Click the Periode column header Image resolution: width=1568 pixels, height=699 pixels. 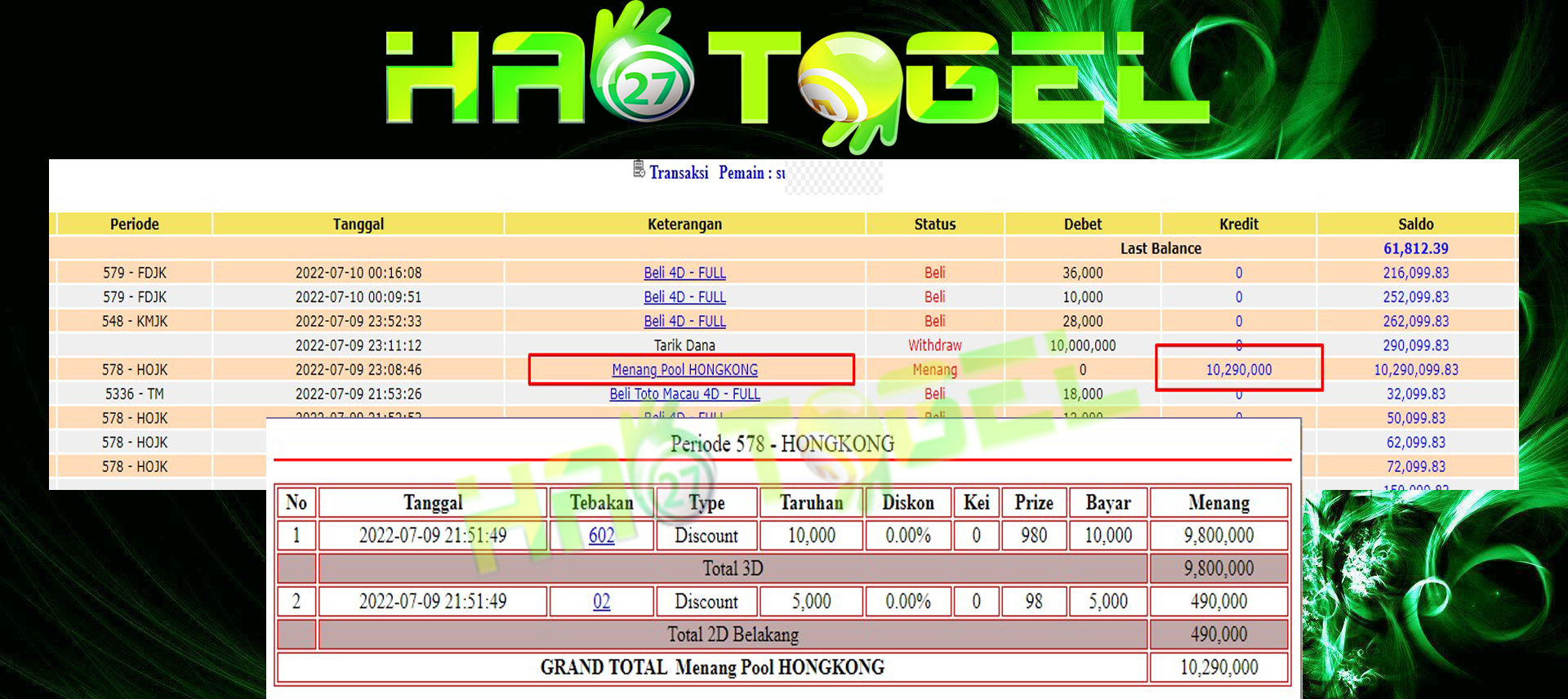(x=135, y=224)
